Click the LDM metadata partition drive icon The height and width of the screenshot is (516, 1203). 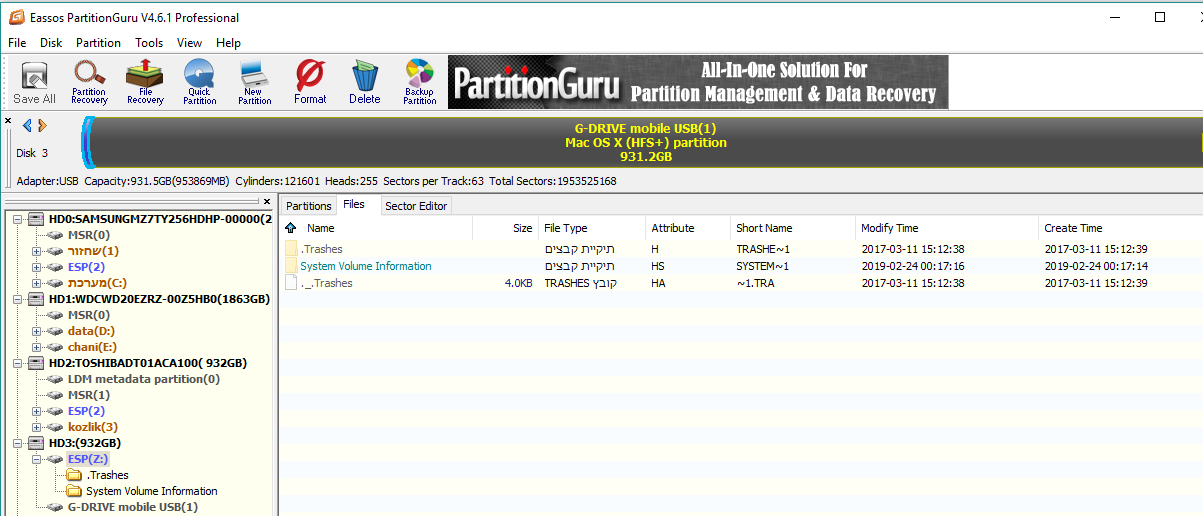(55, 379)
